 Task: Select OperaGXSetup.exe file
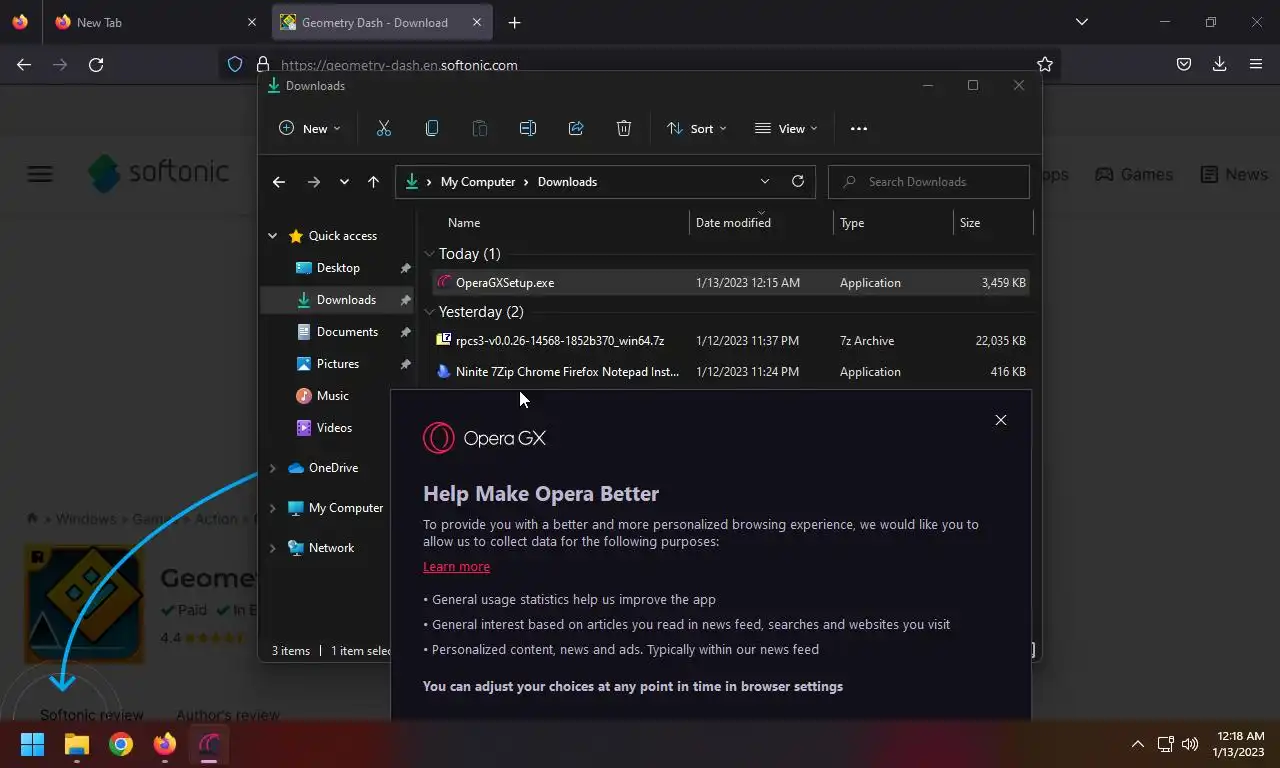pyautogui.click(x=730, y=283)
